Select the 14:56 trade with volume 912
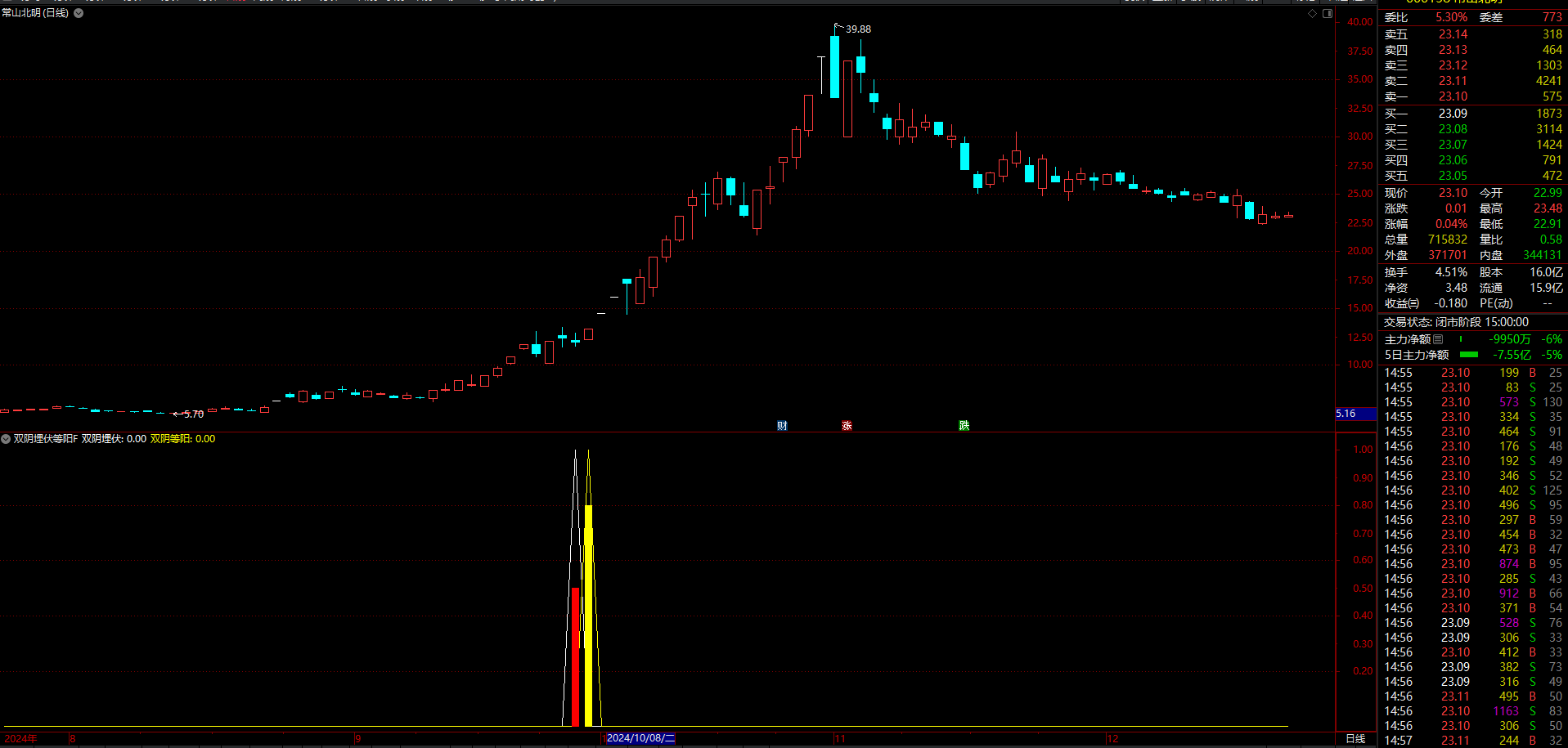The image size is (1568, 748). (x=1472, y=593)
